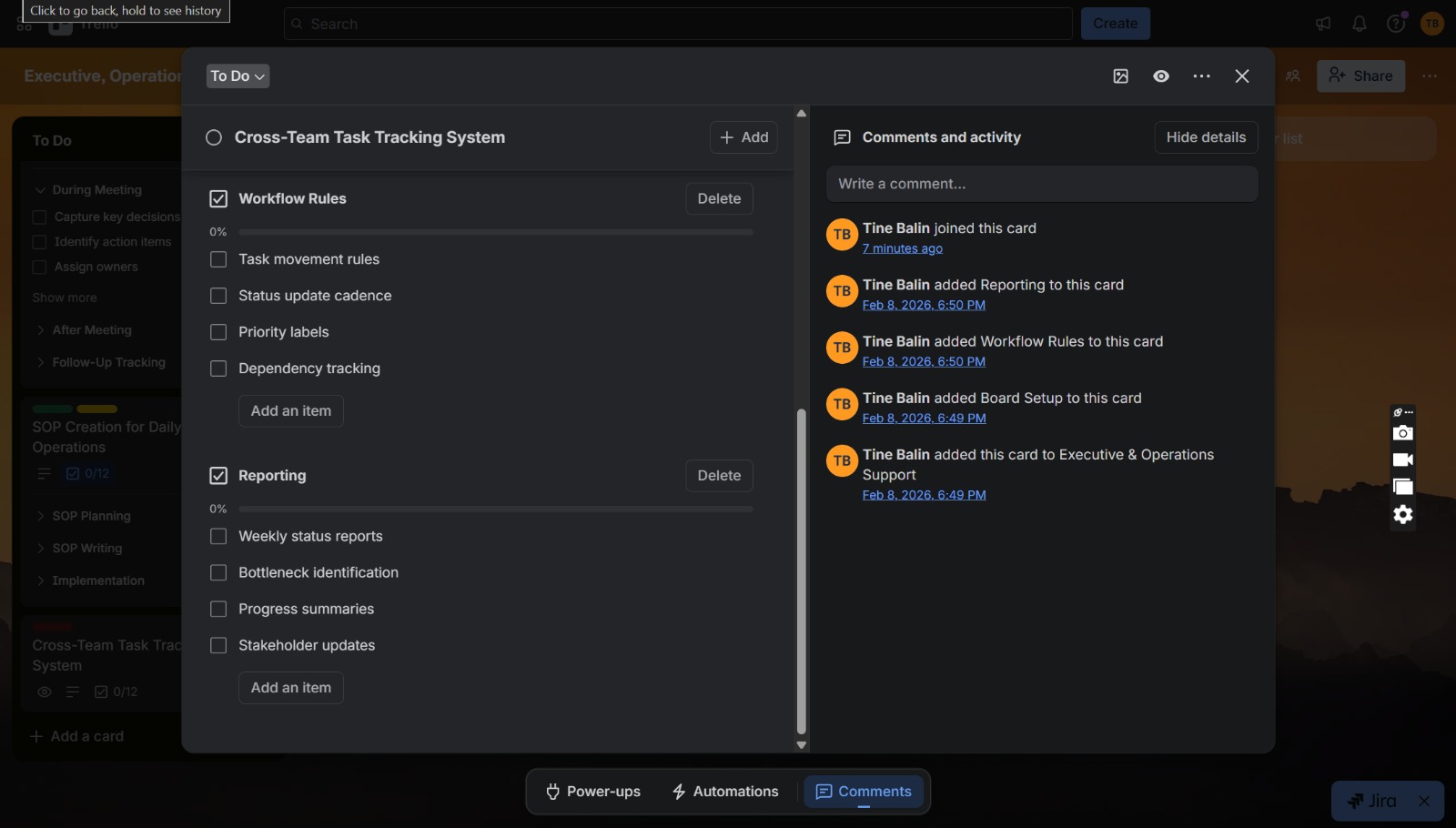Open the 7 minutes ago timestamp link

[903, 248]
